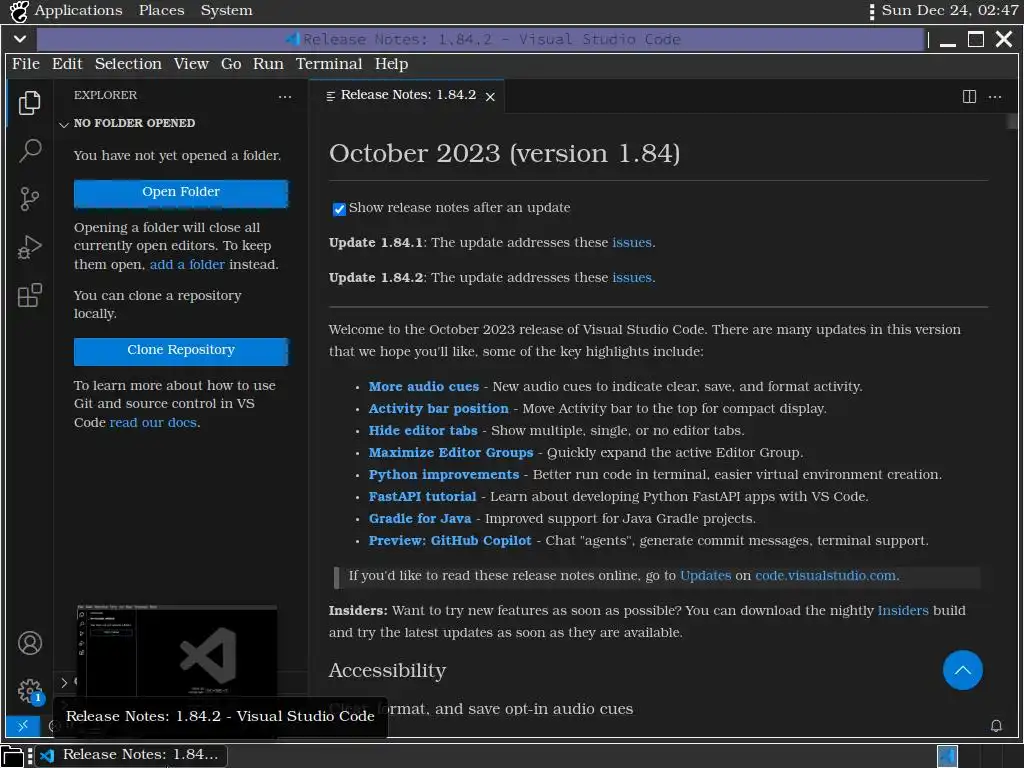The image size is (1024, 768).
Task: Open the Explorer view in activity bar
Action: [29, 103]
